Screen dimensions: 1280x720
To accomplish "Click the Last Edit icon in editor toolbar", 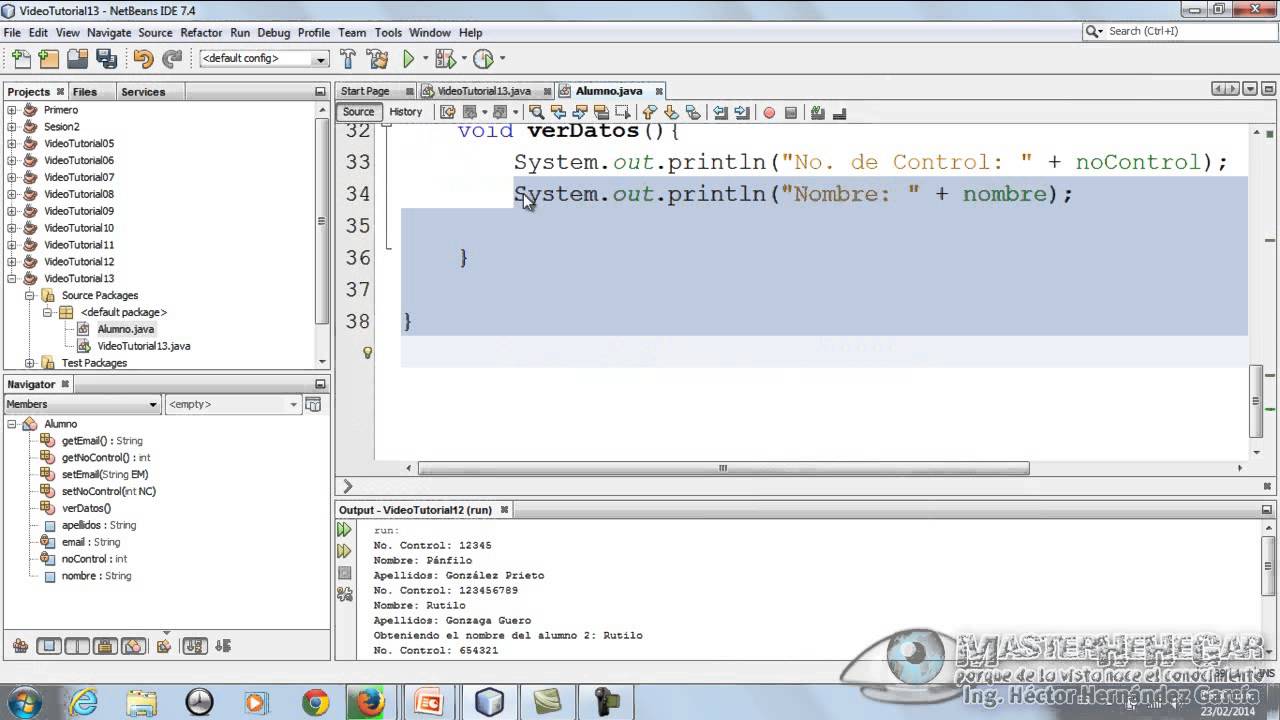I will (x=447, y=112).
